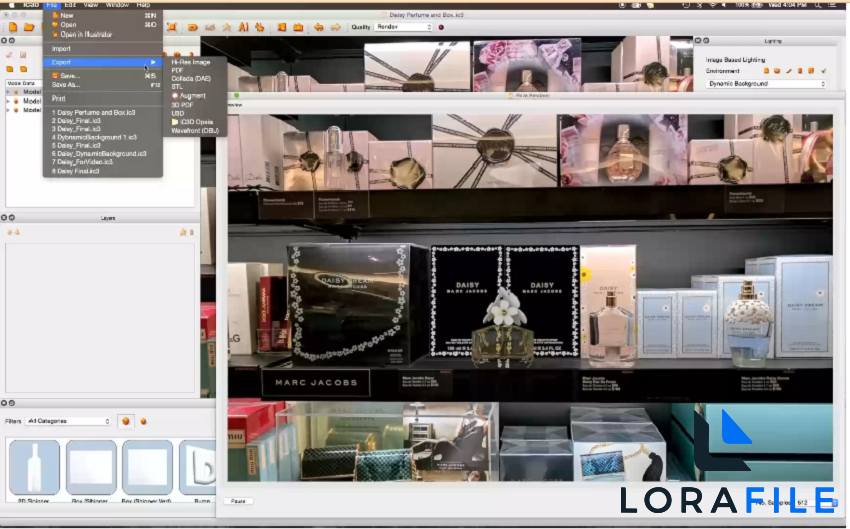The image size is (850, 529).
Task: Click the orange arrow icon after frame icon
Action: [x=192, y=27]
